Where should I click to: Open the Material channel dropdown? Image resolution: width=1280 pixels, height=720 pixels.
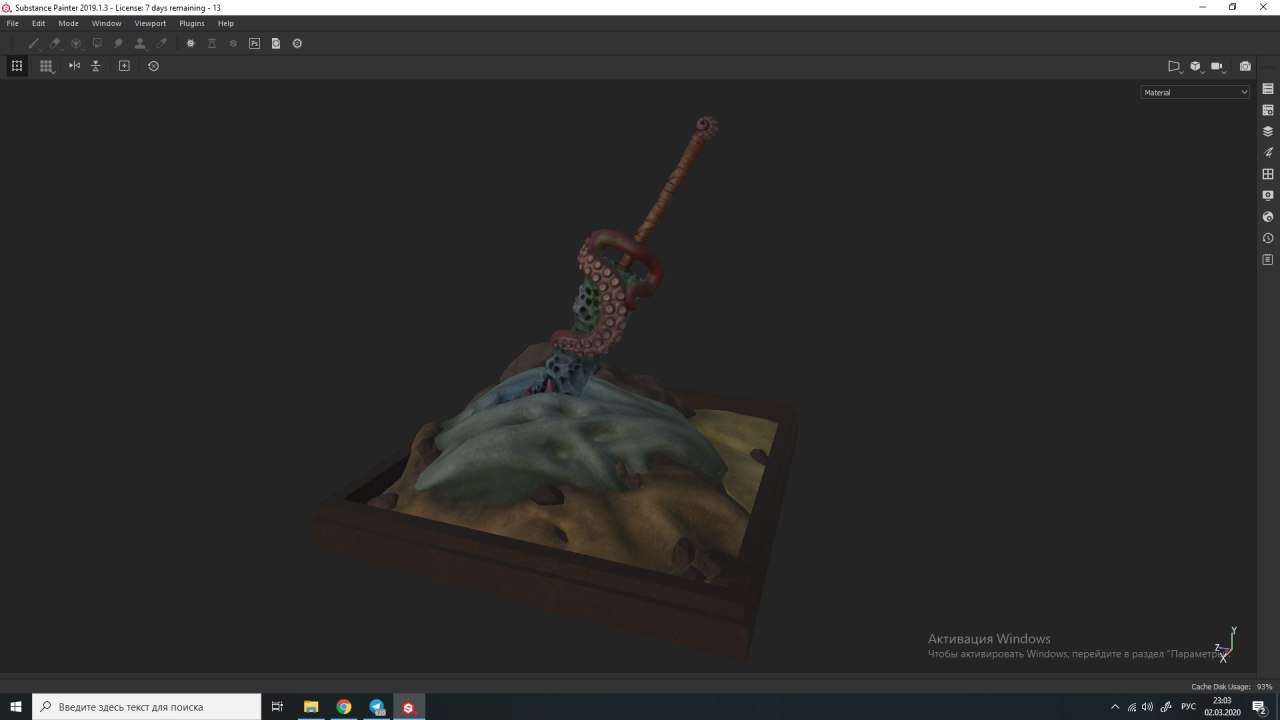click(1195, 92)
